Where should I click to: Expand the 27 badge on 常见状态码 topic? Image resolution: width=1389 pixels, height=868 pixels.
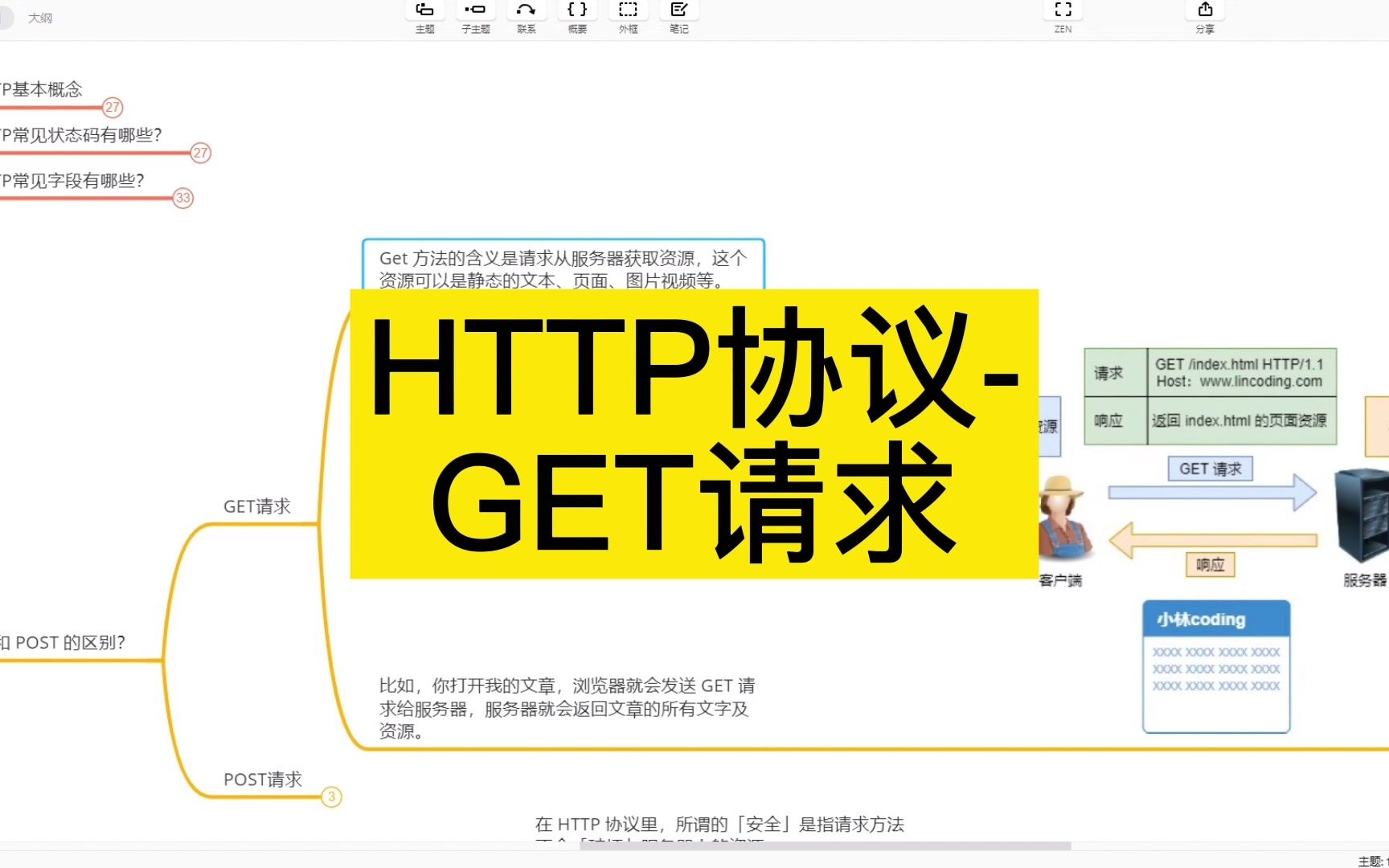point(200,153)
